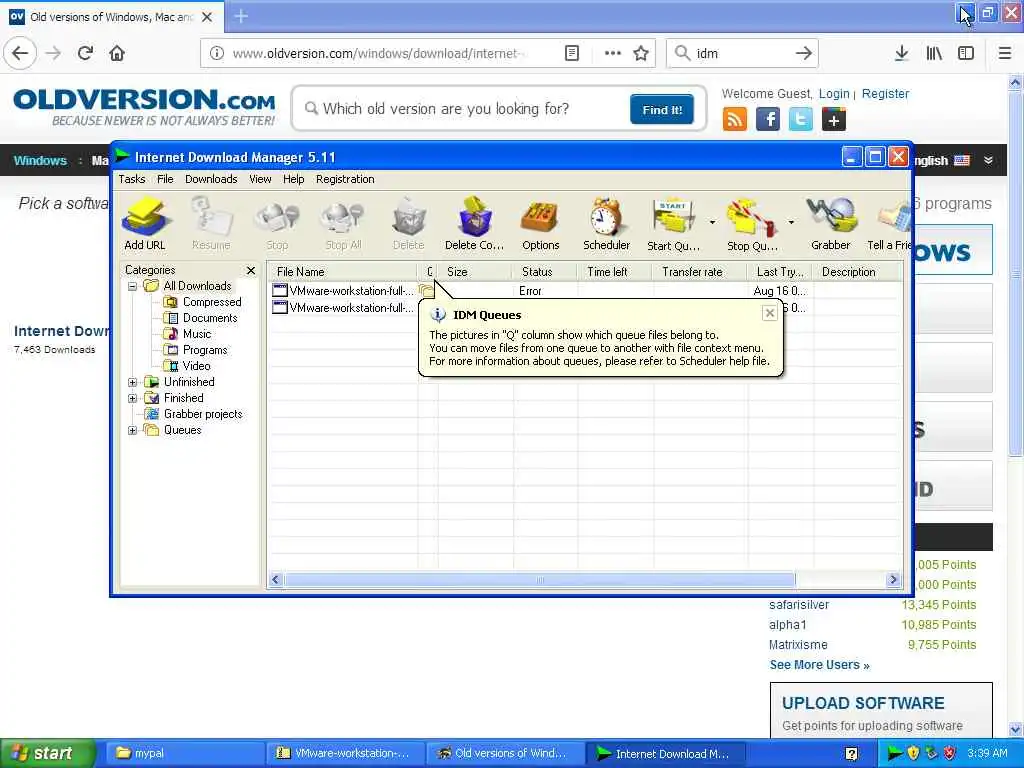This screenshot has width=1024, height=768.
Task: Close the IDM Queues tooltip
Action: pyautogui.click(x=770, y=313)
